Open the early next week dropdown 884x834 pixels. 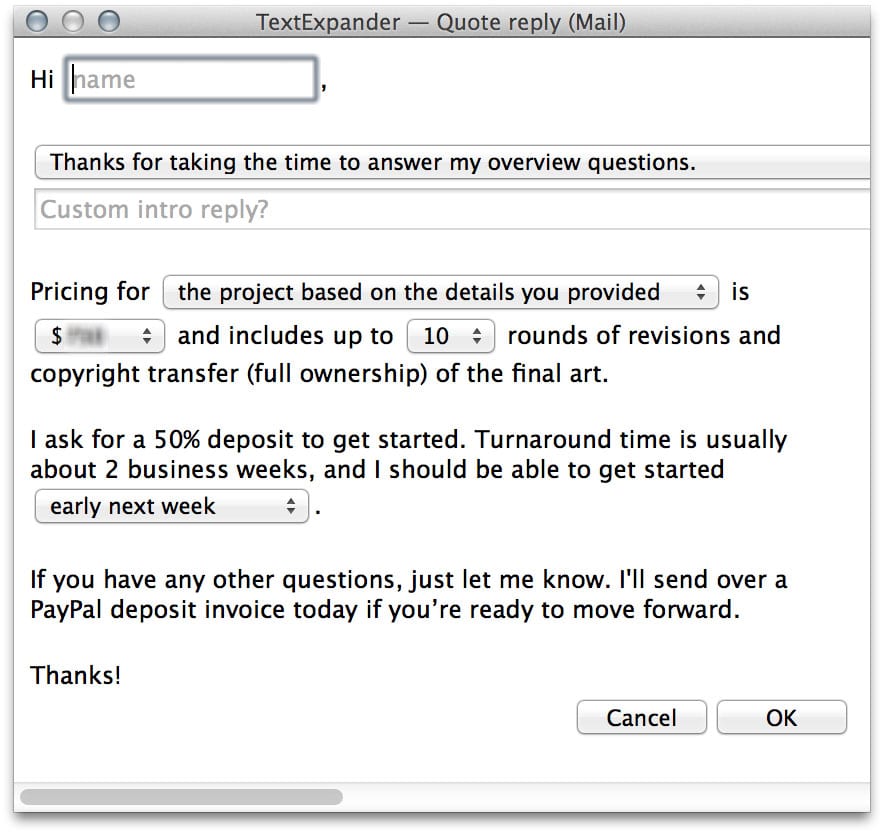click(x=171, y=506)
